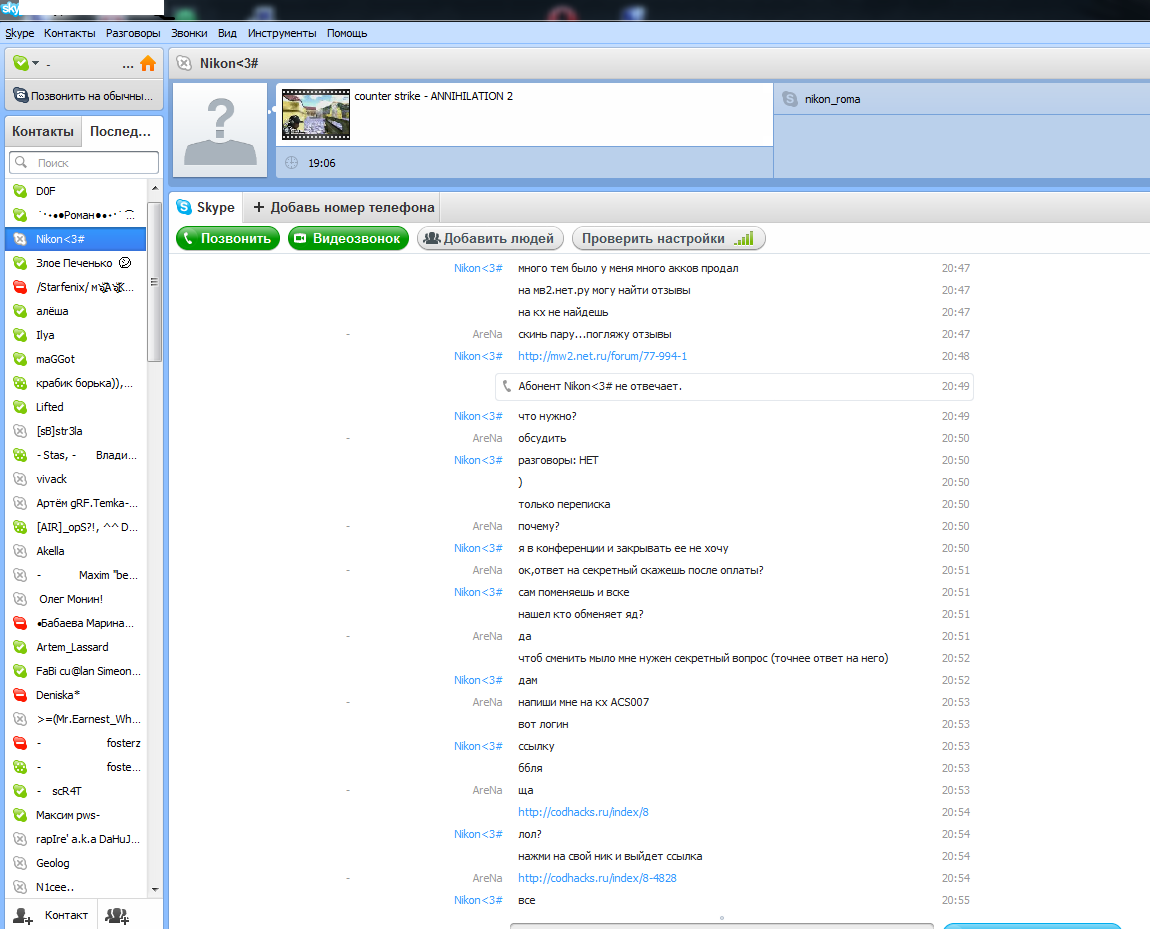1150x929 pixels.
Task: Select contact vivack
Action: [76, 479]
